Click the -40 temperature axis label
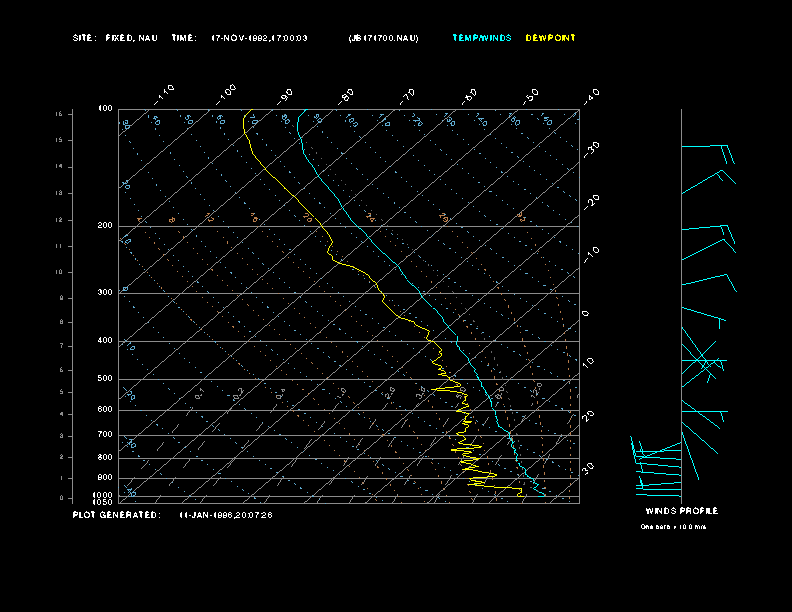 [591, 95]
